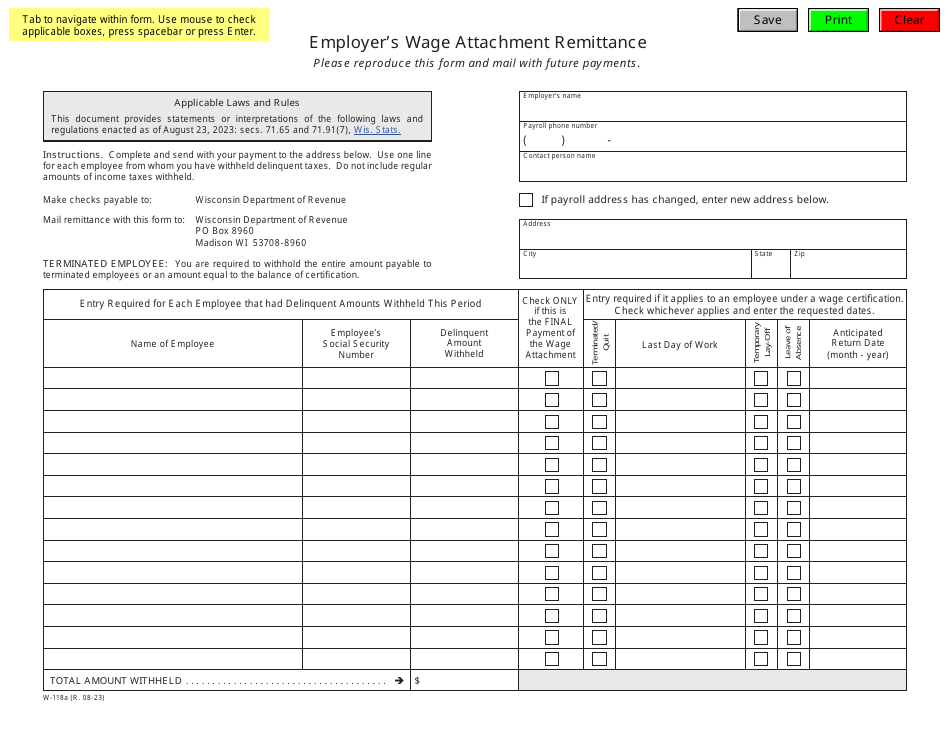
Task: Check Terminated/Quit in the bottom row
Action: click(x=598, y=659)
